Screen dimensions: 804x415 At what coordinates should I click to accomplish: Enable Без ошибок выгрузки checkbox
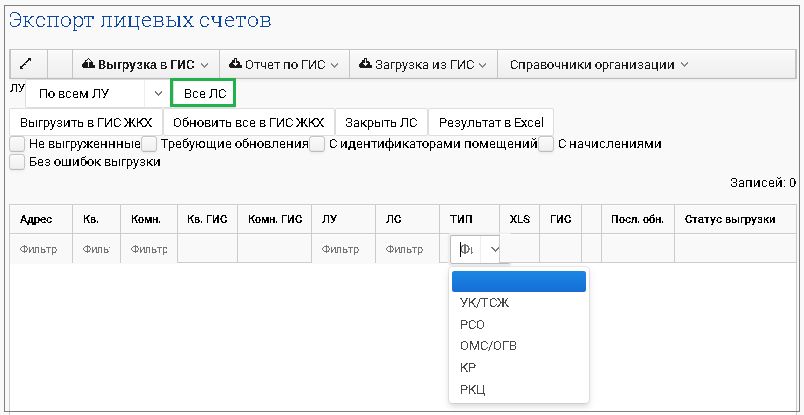tap(17, 162)
